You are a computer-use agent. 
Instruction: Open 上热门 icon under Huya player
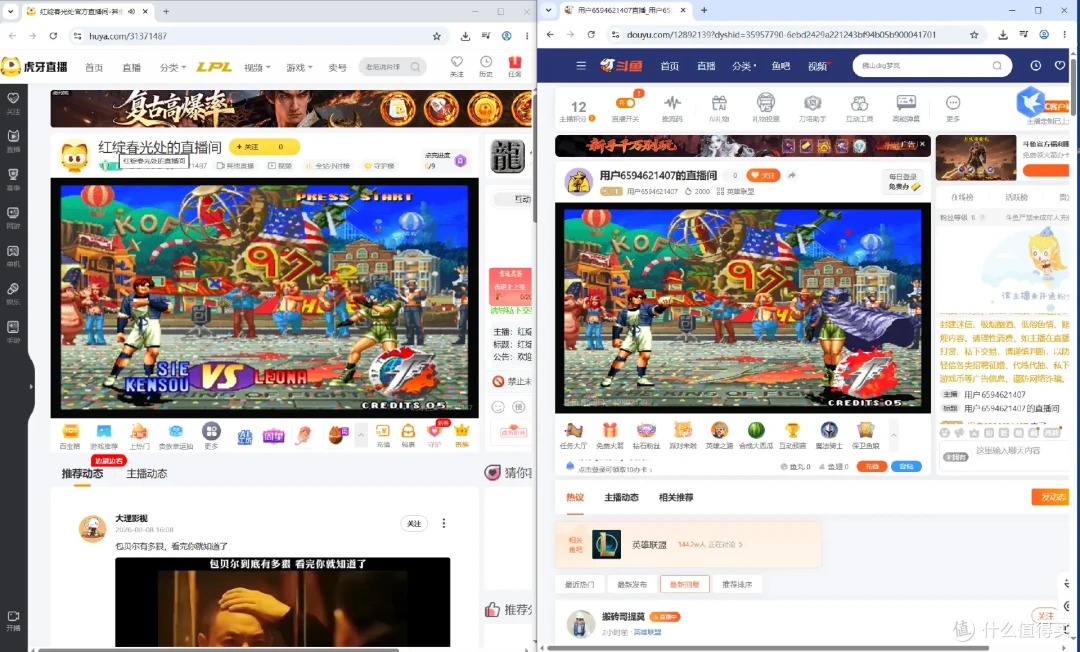tap(139, 435)
